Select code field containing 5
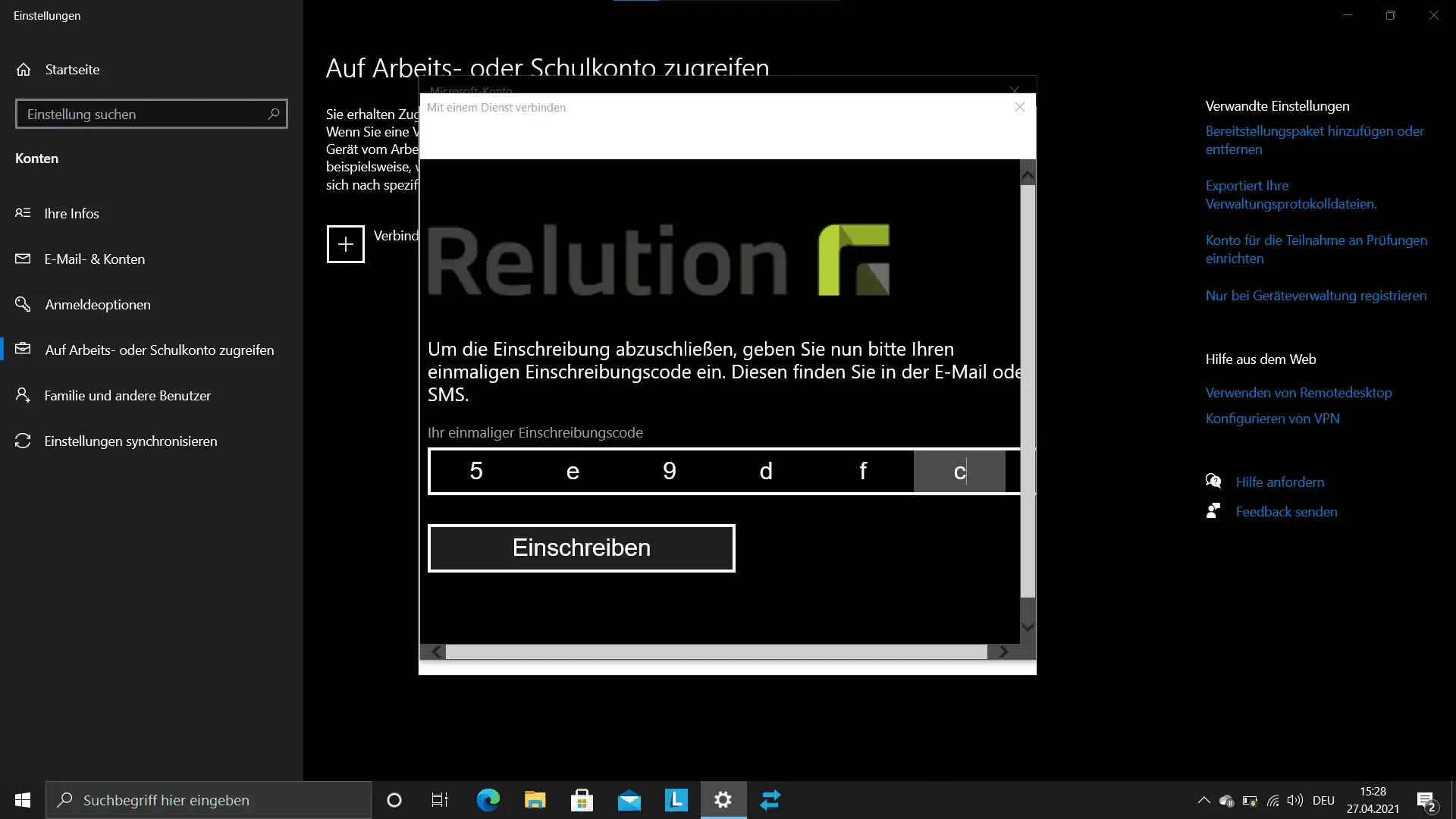The width and height of the screenshot is (1456, 819). (x=476, y=471)
